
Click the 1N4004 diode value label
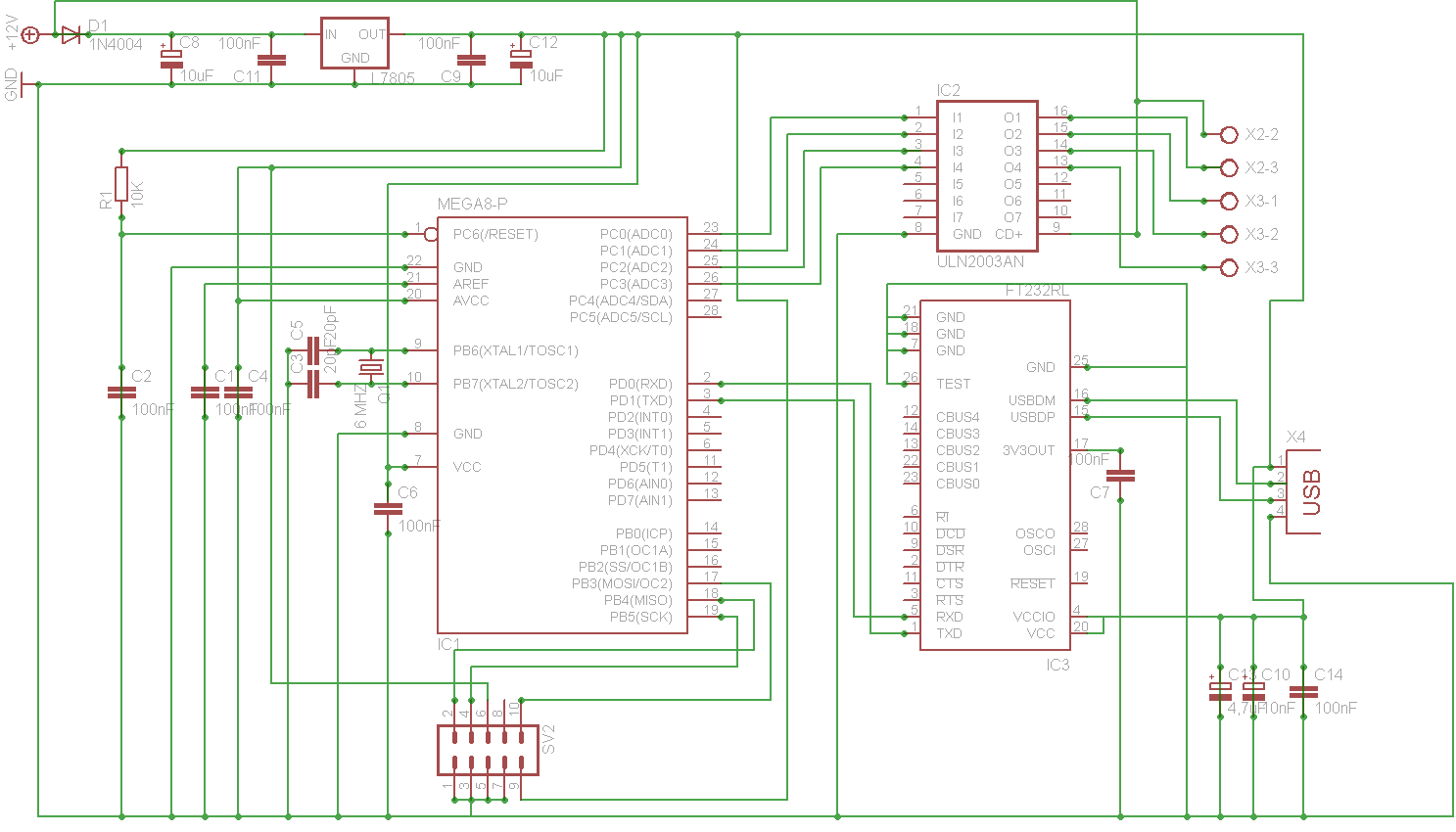116,45
